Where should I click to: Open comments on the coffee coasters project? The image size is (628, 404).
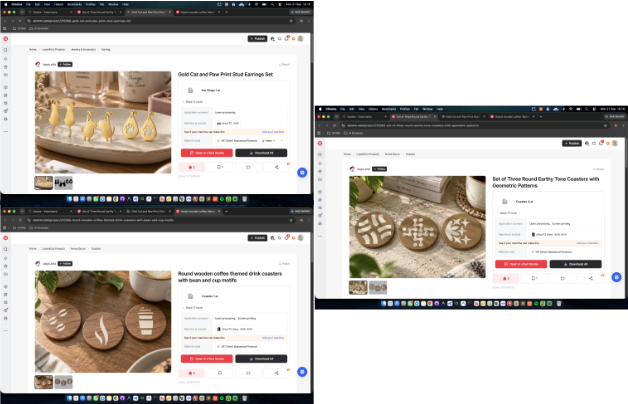(x=248, y=373)
